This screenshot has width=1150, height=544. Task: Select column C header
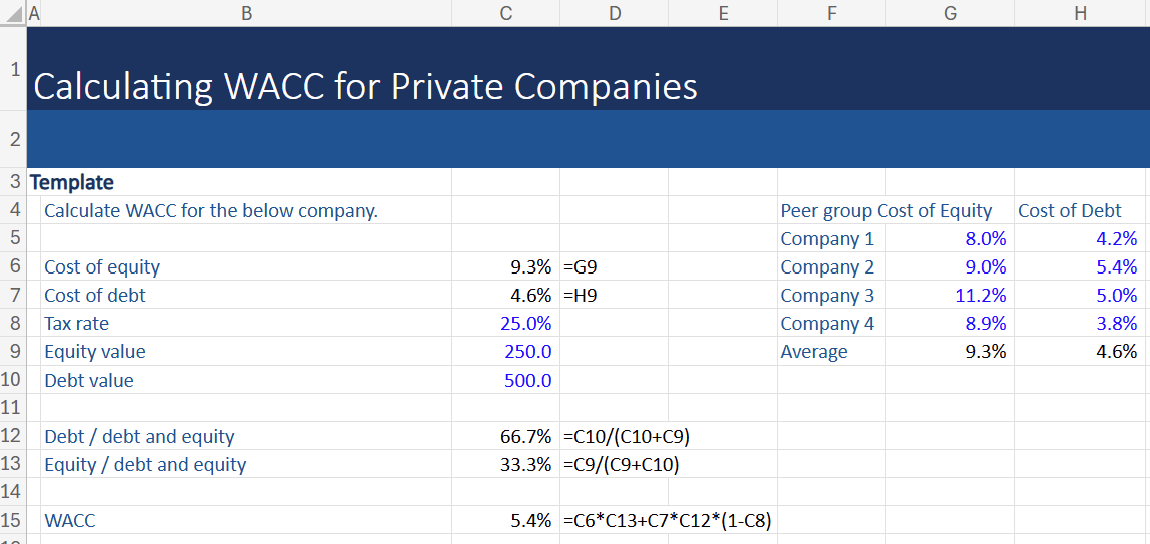click(x=505, y=13)
